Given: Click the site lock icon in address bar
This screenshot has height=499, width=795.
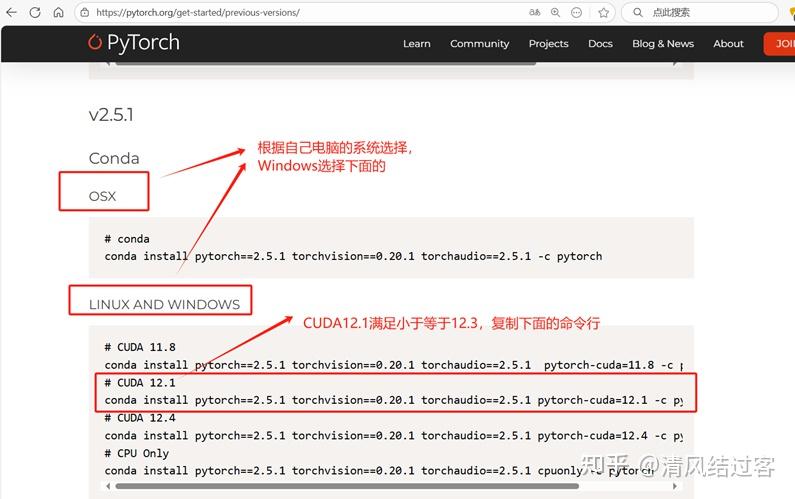Looking at the screenshot, I should click(x=85, y=13).
